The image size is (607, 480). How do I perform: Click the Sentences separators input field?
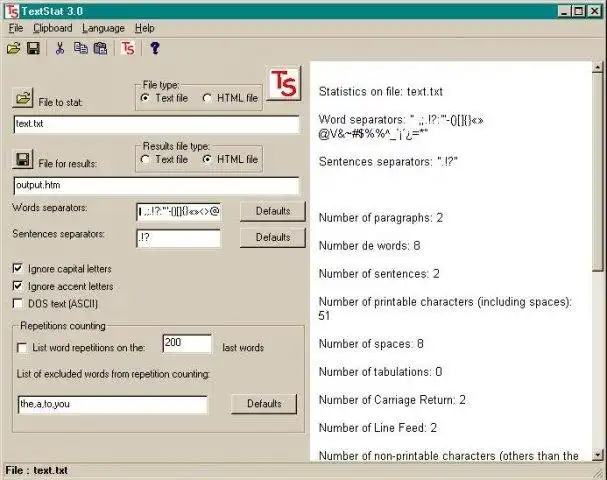tap(178, 238)
